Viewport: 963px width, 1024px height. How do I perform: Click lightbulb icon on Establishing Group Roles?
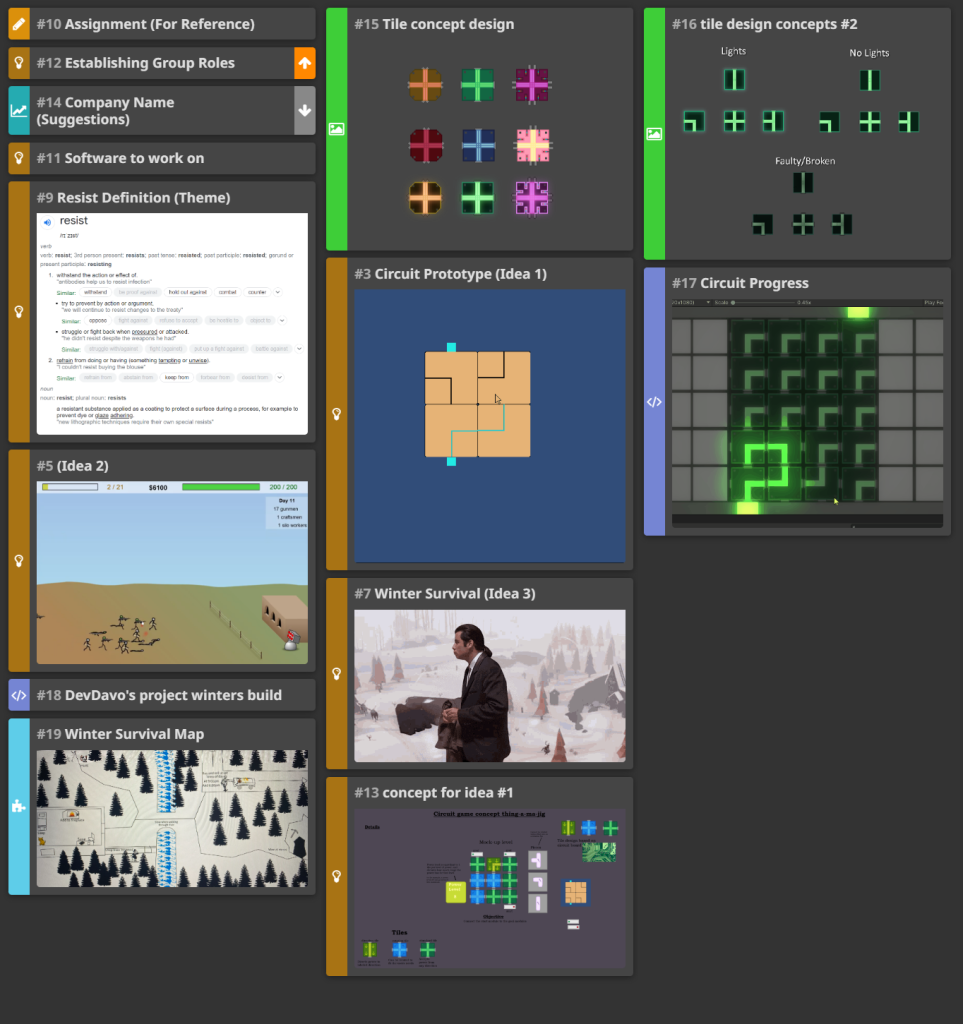(19, 63)
